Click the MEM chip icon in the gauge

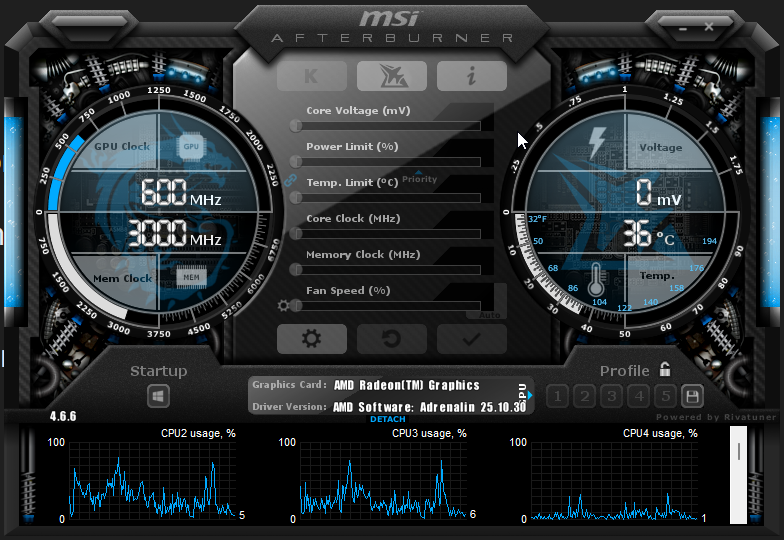pos(191,277)
